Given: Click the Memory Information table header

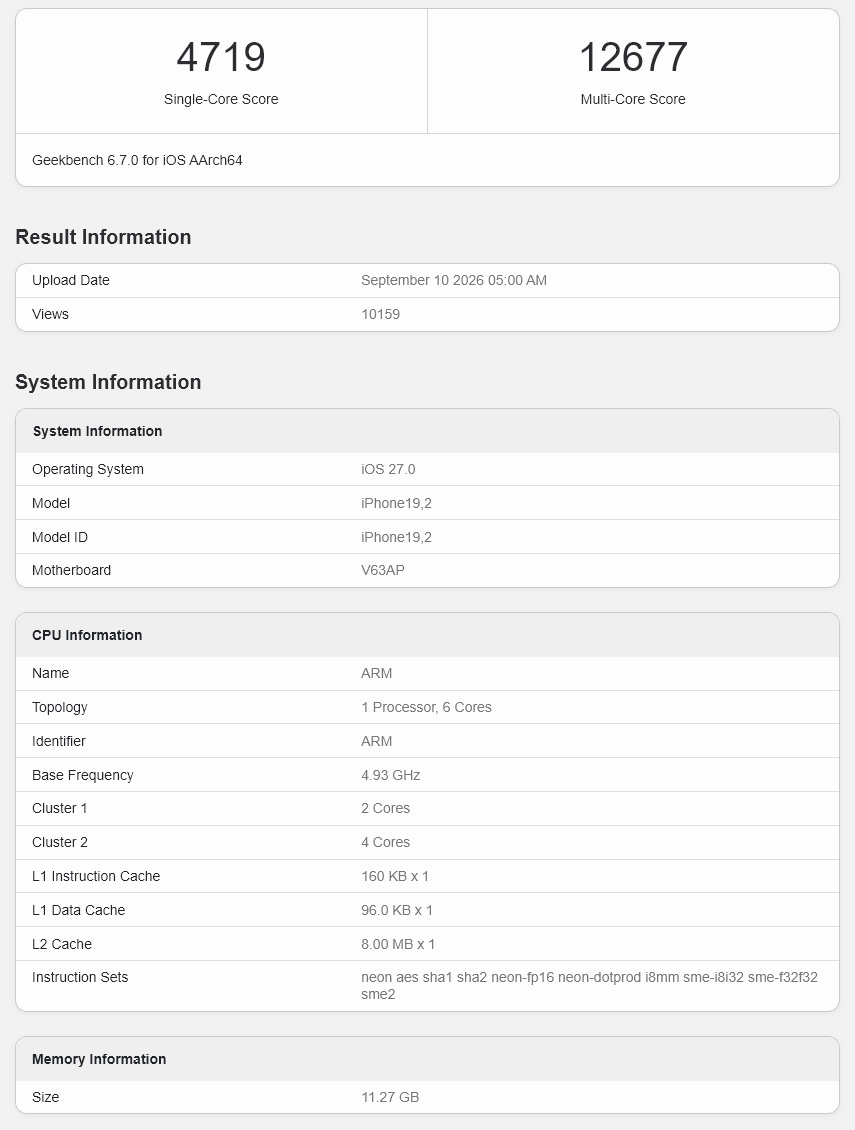Looking at the screenshot, I should tap(99, 1059).
